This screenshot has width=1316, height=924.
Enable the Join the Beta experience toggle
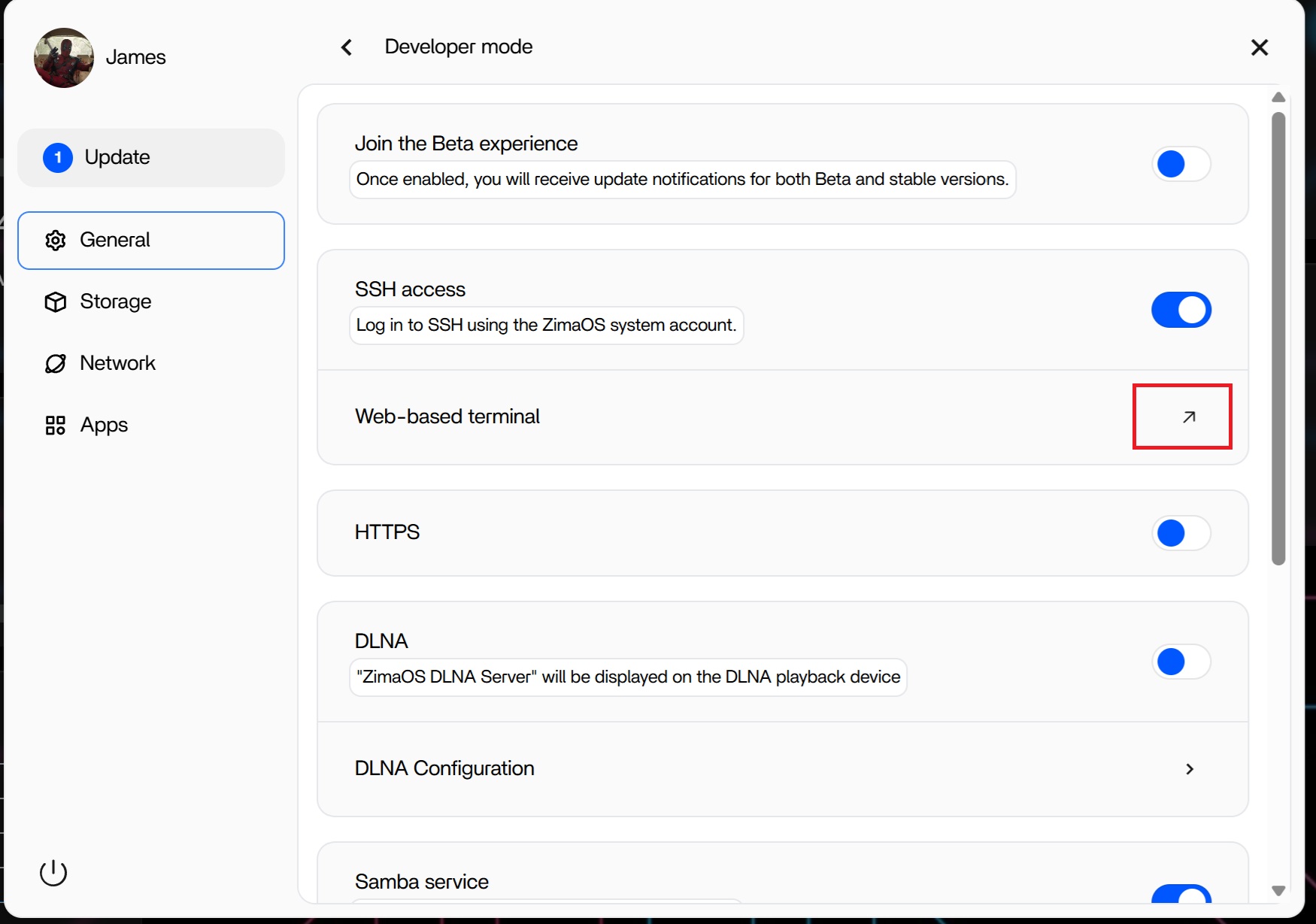pyautogui.click(x=1181, y=164)
